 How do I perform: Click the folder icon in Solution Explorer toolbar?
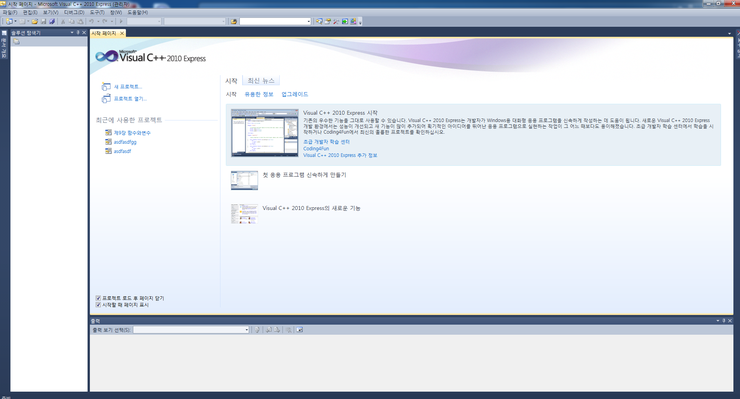(x=16, y=42)
